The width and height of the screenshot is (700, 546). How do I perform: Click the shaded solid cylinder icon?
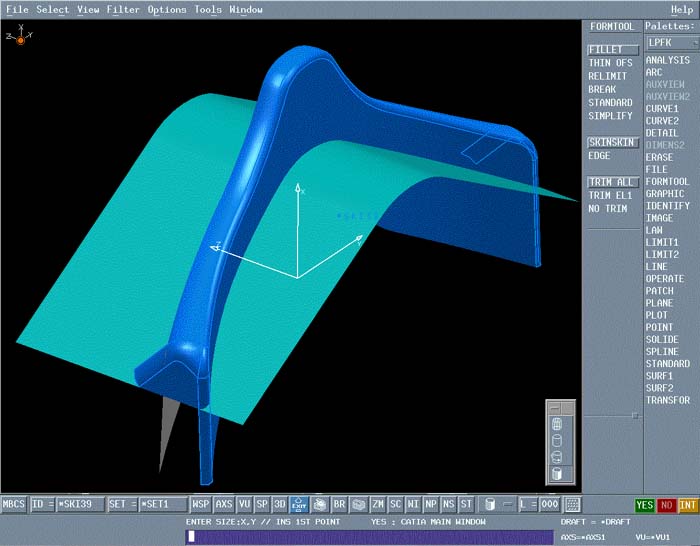coord(557,473)
